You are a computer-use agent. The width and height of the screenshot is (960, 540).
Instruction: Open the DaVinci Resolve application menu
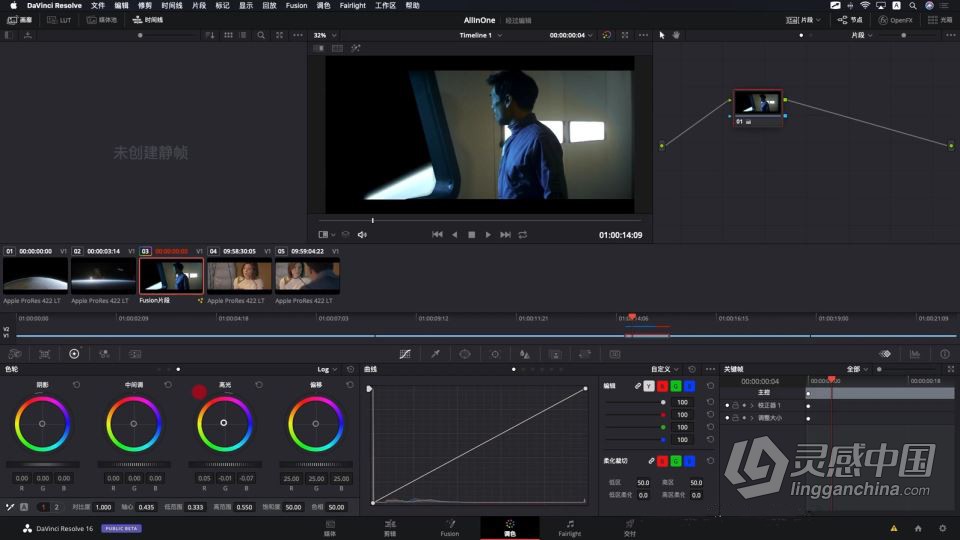pos(54,6)
